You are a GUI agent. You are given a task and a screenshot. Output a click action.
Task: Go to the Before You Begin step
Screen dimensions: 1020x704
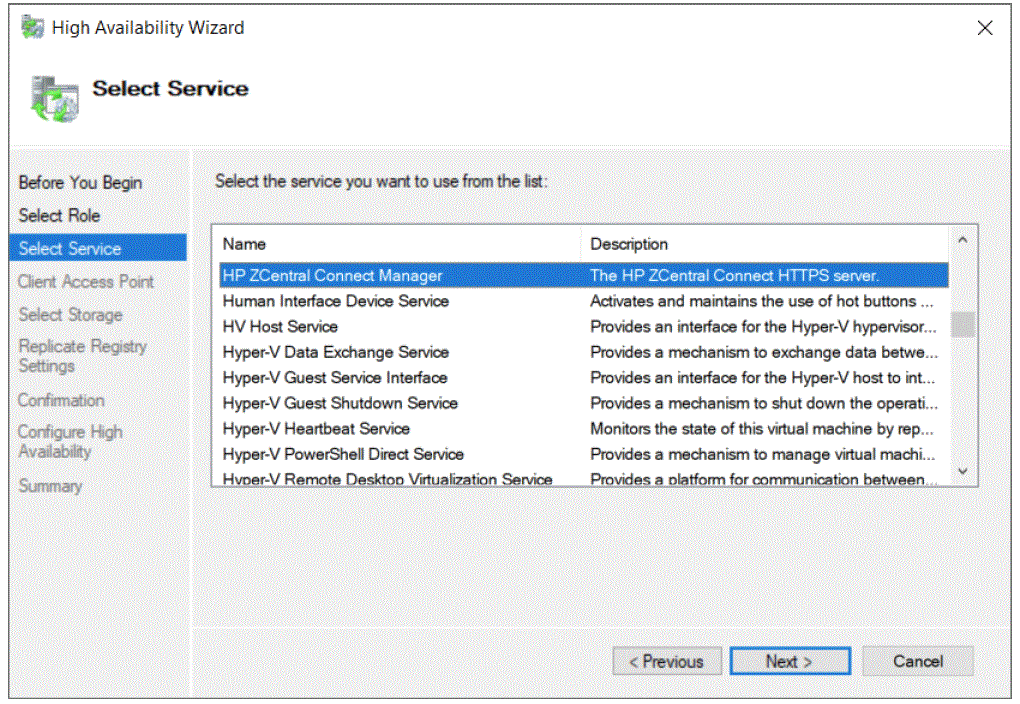click(x=79, y=182)
